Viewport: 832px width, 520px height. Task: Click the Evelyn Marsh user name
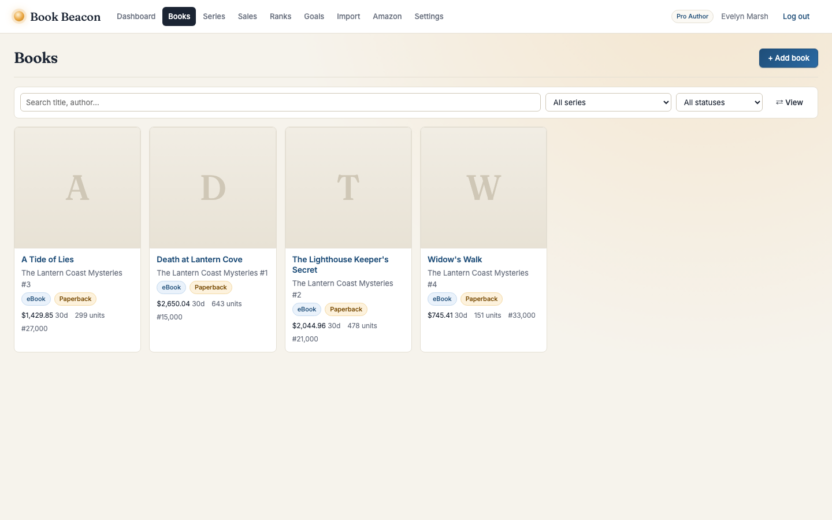point(744,16)
